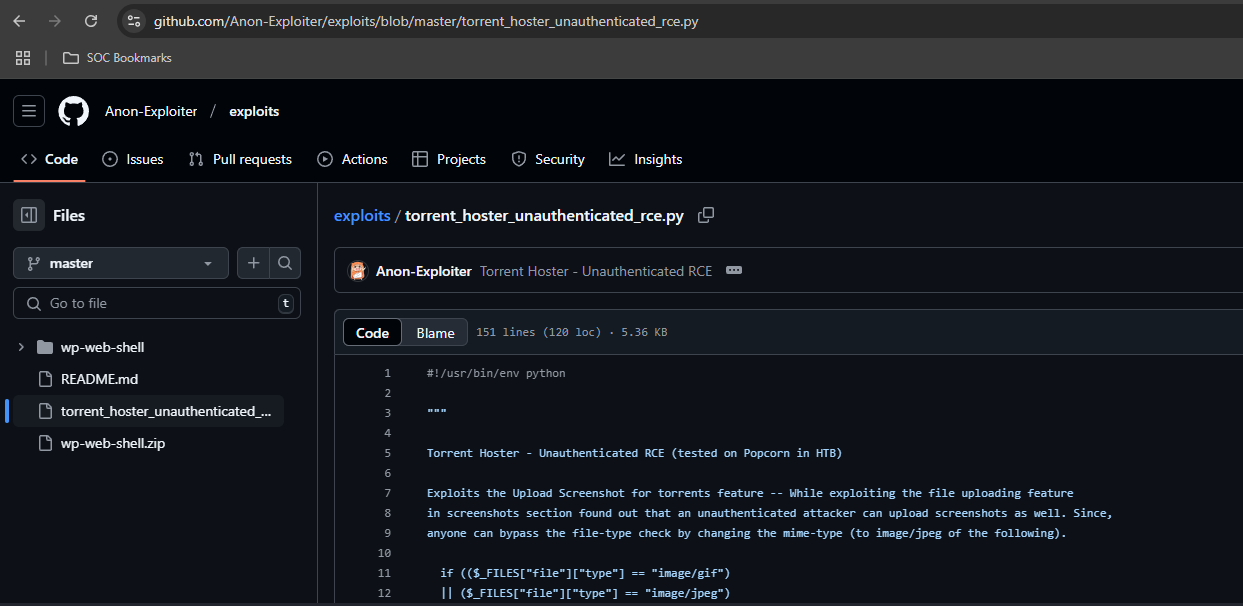The height and width of the screenshot is (606, 1243).
Task: Open the exploits breadcrumb link
Action: click(362, 216)
